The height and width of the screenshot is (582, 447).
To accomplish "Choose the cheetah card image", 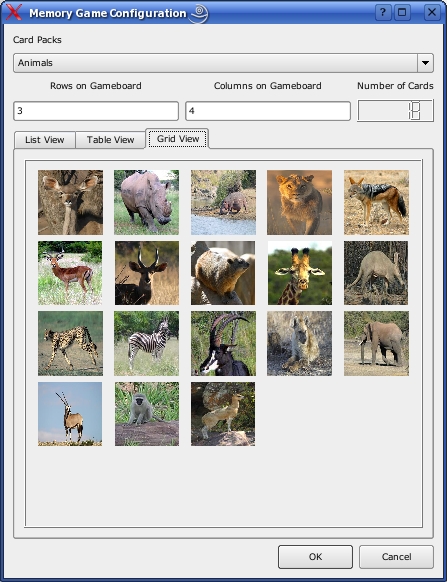I will (x=71, y=343).
